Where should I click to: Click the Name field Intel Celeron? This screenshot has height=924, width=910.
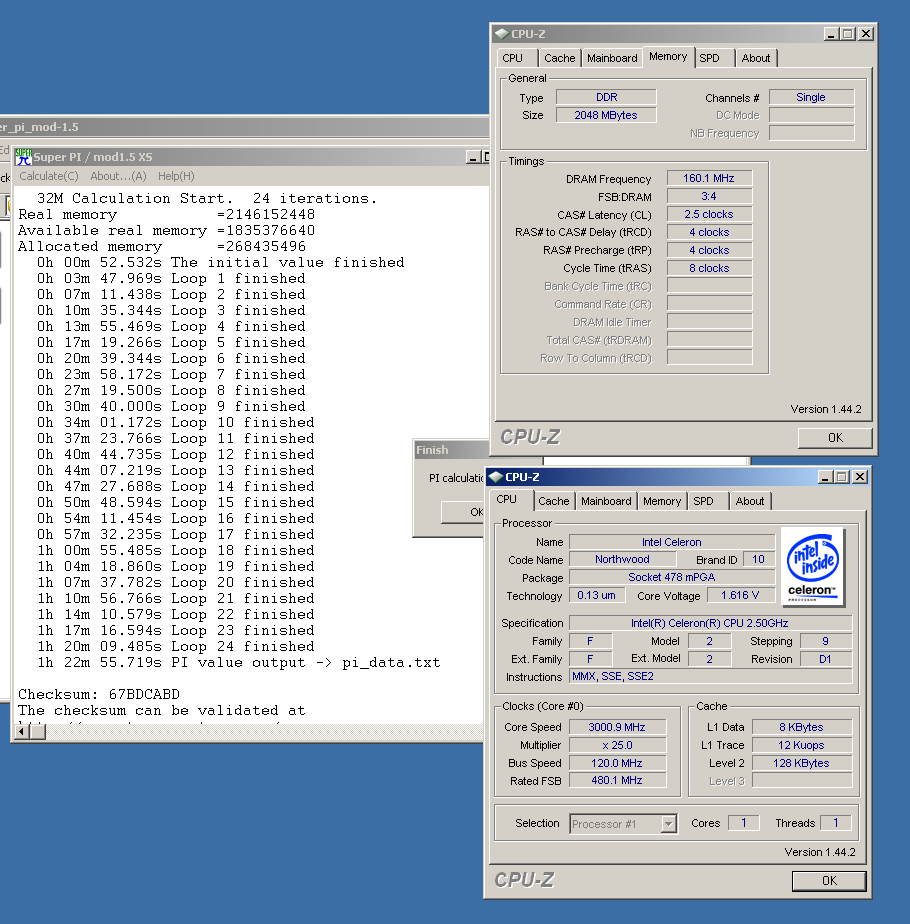[x=672, y=542]
